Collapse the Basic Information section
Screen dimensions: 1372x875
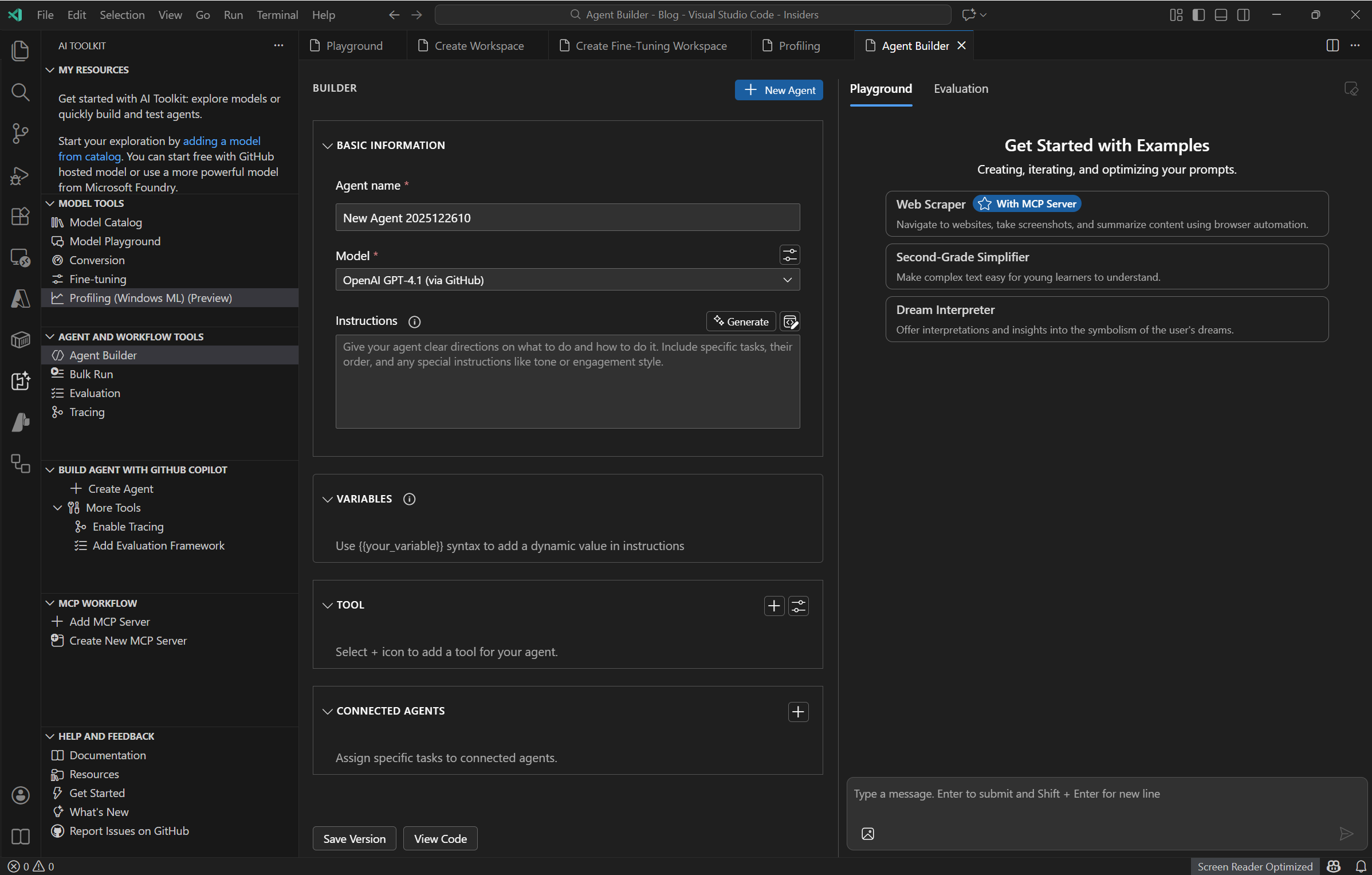click(328, 146)
